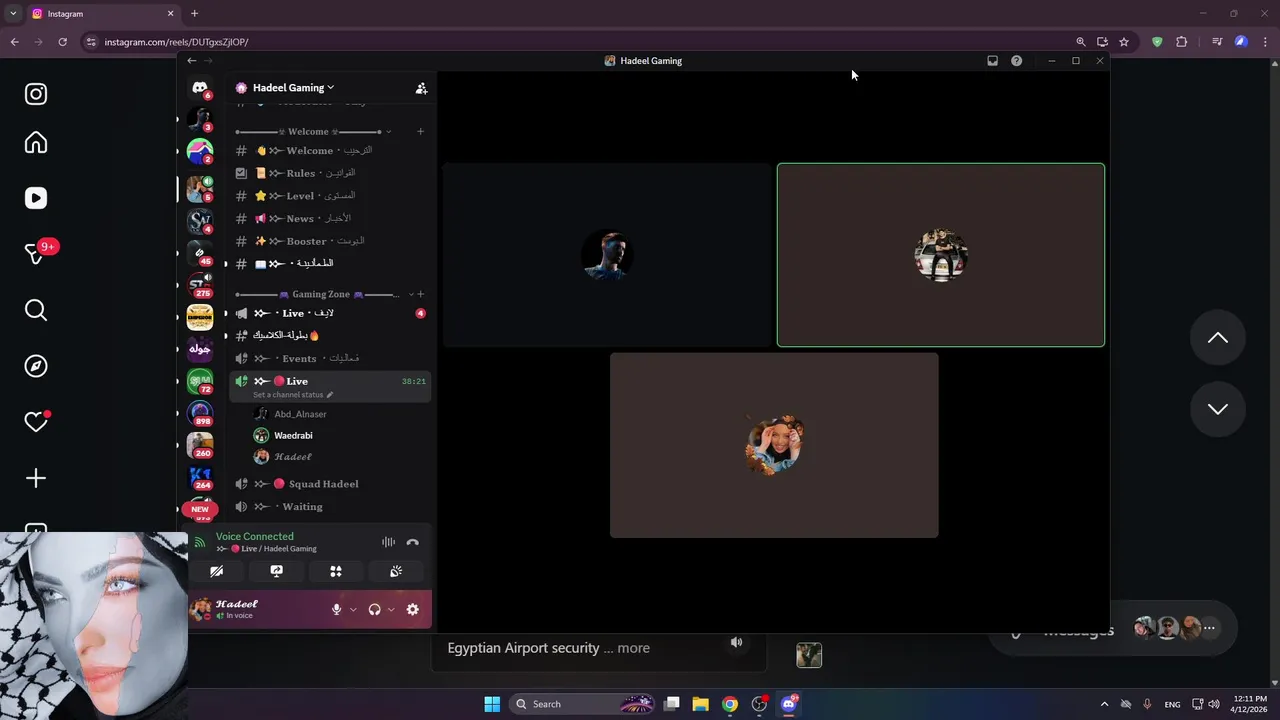The image size is (1280, 720).
Task: Join the Squad Hadeel voice channel
Action: (330, 484)
